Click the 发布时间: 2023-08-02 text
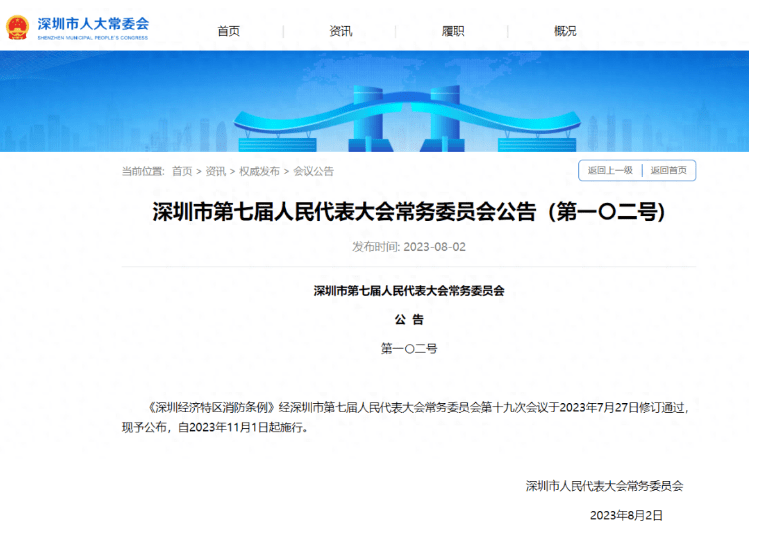Viewport: 770px width, 542px height. (409, 246)
